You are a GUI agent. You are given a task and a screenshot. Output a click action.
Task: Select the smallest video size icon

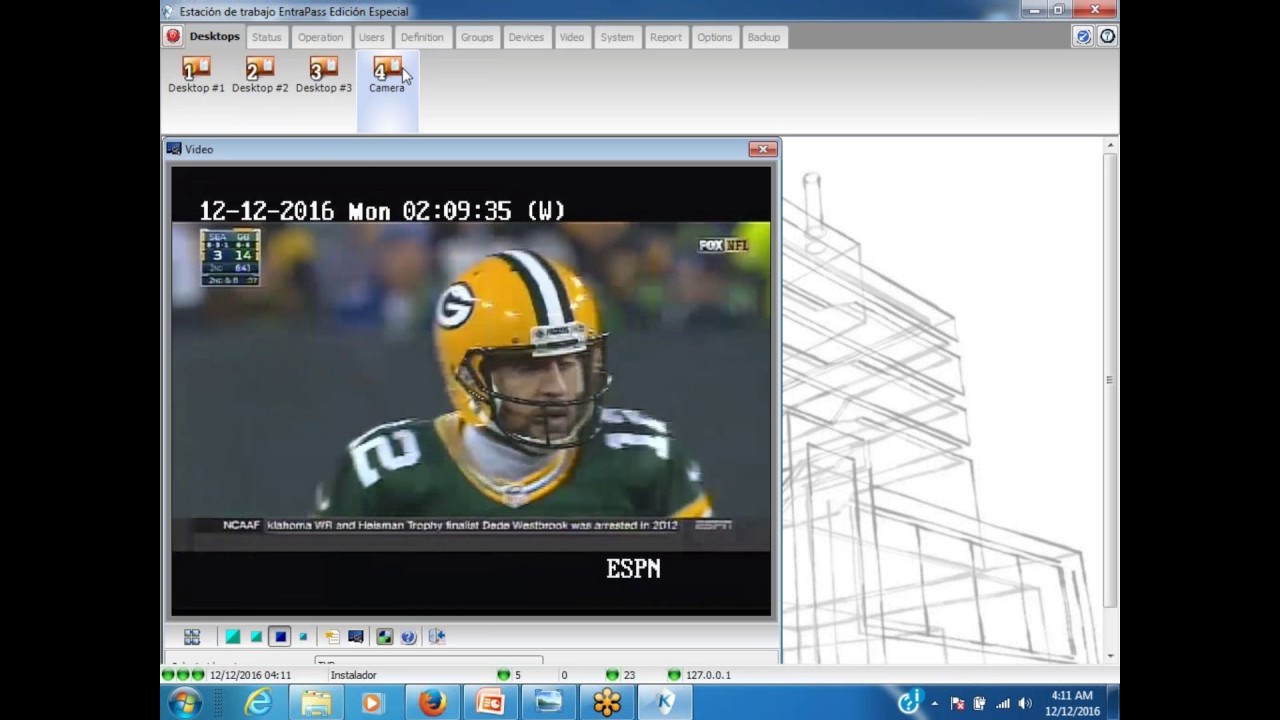click(303, 636)
